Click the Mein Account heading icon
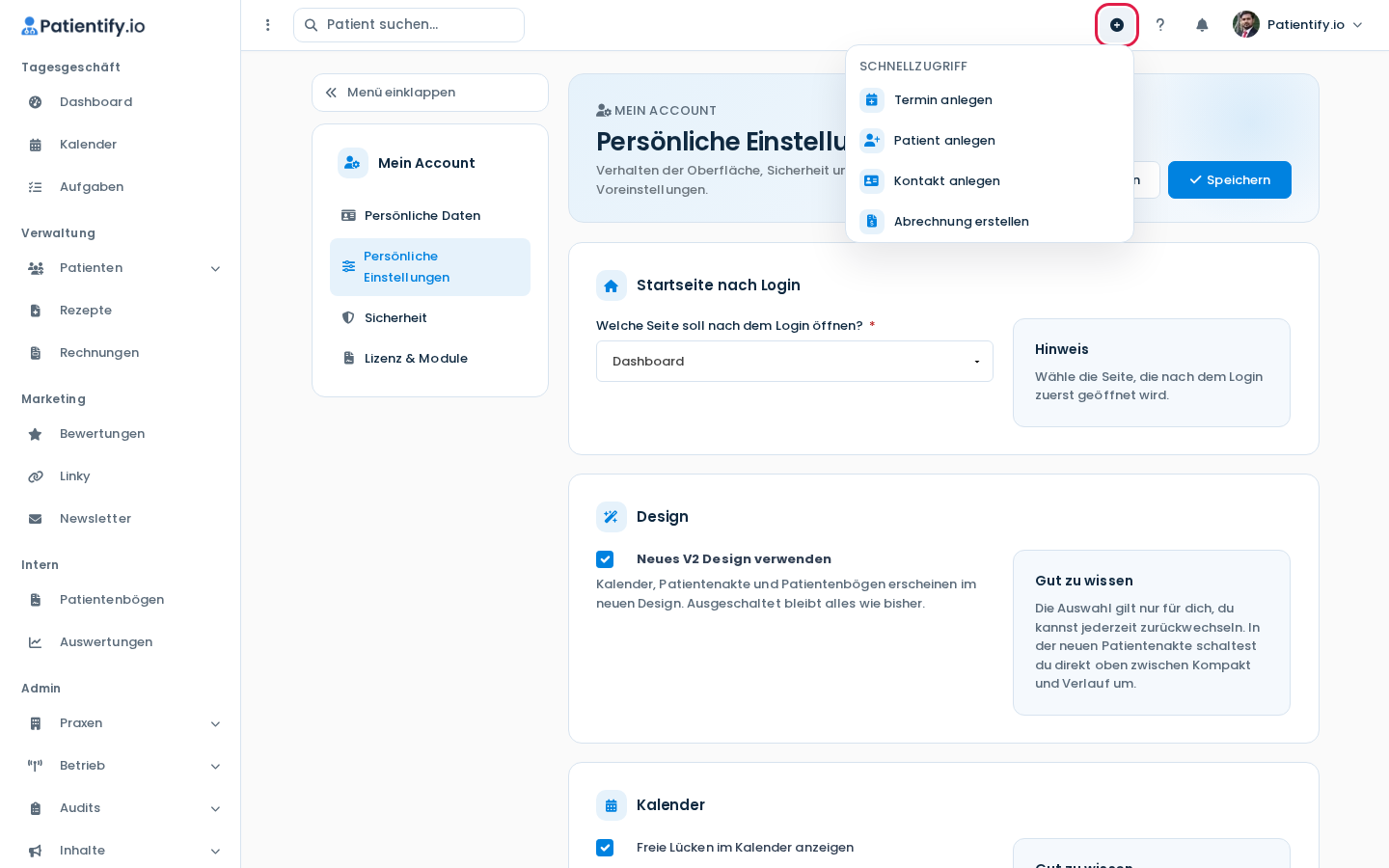The image size is (1389, 868). [x=353, y=163]
